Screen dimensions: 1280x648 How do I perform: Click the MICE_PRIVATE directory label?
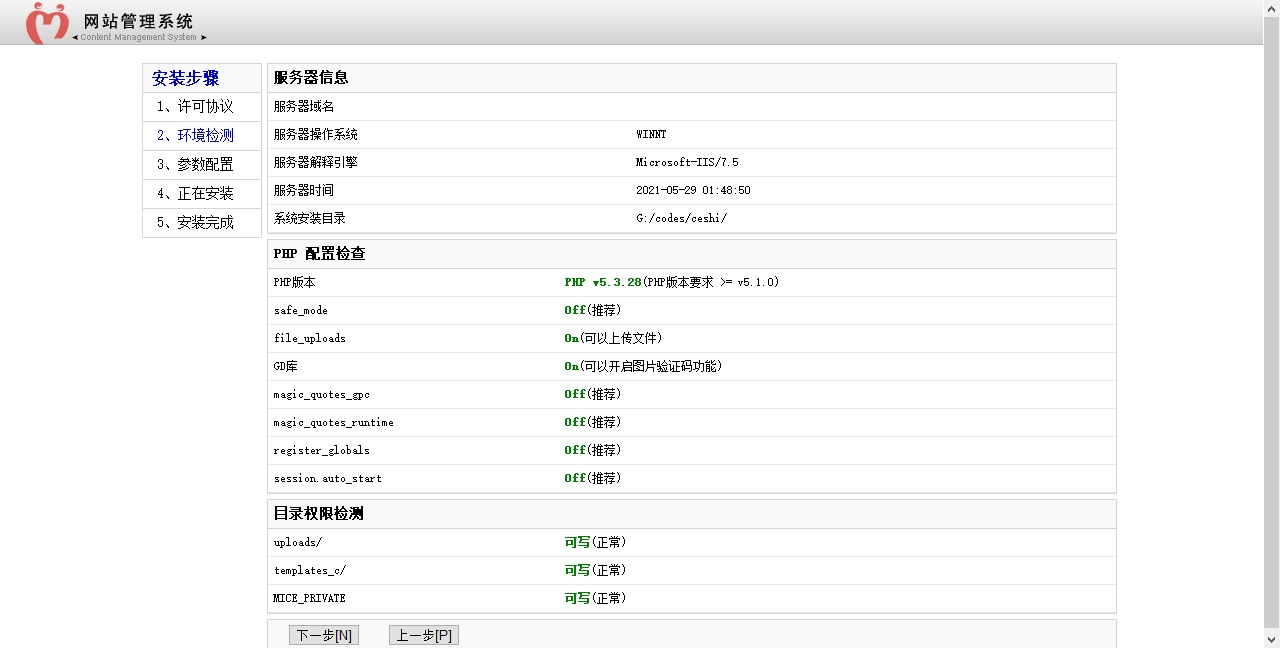tap(310, 599)
